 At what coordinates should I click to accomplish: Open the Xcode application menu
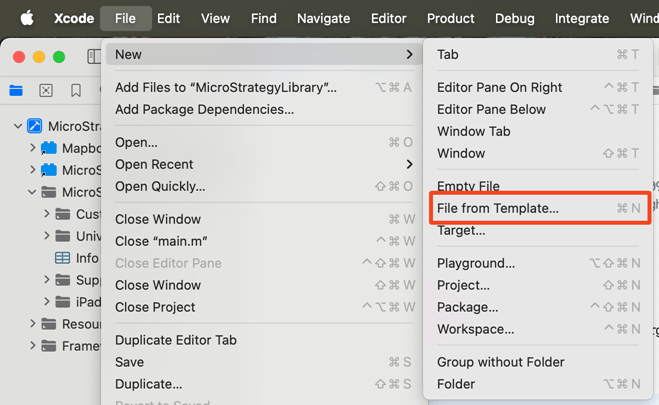click(74, 18)
